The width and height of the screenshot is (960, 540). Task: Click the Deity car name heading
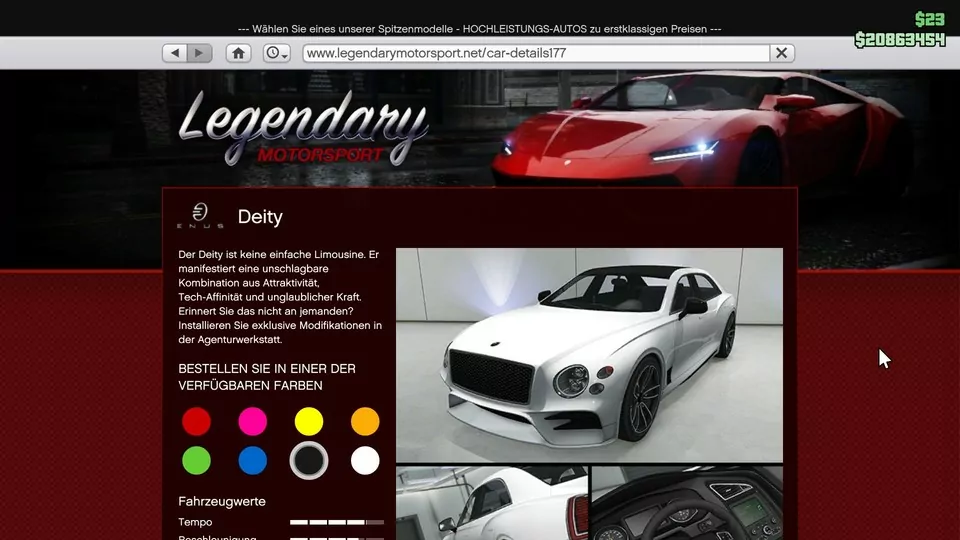(260, 217)
